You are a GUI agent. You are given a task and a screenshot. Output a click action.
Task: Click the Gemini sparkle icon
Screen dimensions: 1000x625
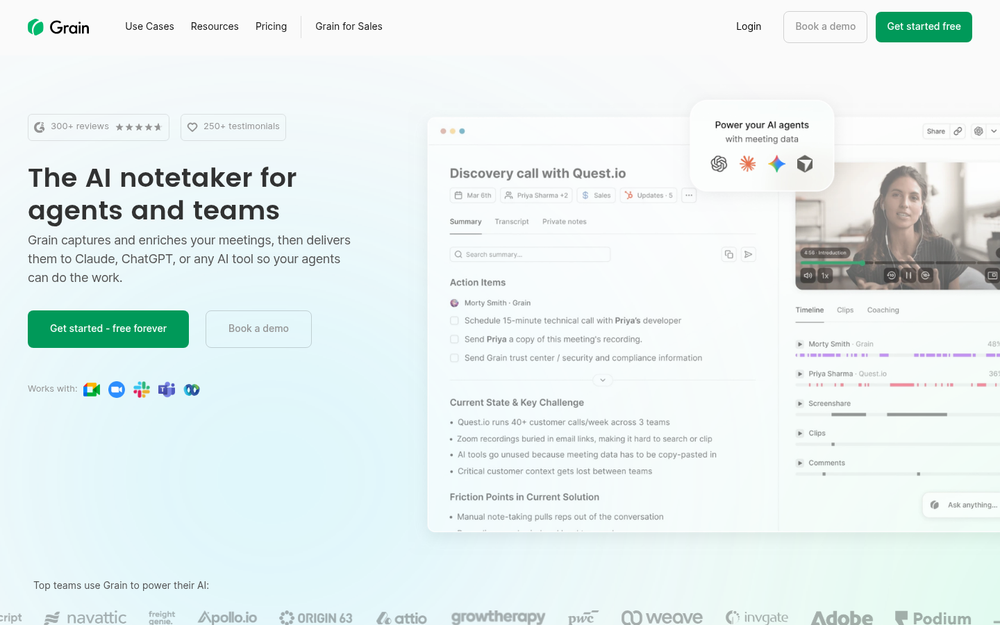776,164
